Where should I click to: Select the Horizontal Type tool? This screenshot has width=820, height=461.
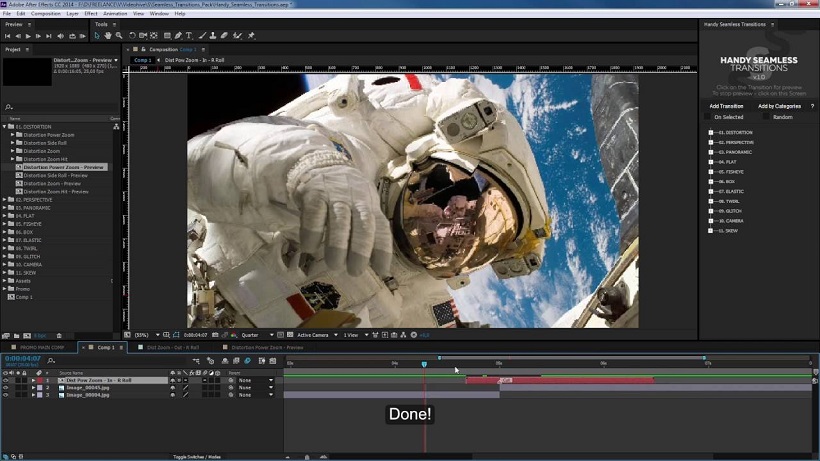(189, 36)
